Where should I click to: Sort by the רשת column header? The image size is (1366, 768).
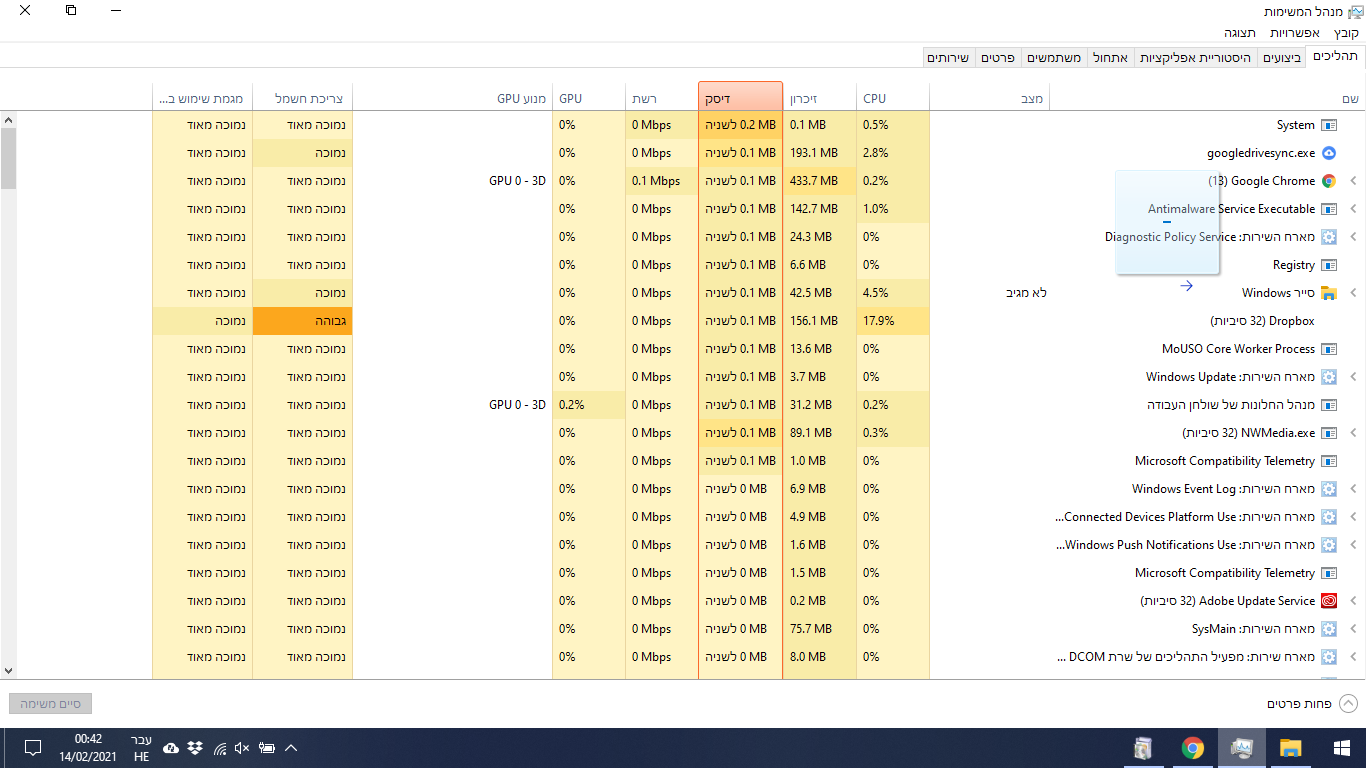tap(662, 98)
